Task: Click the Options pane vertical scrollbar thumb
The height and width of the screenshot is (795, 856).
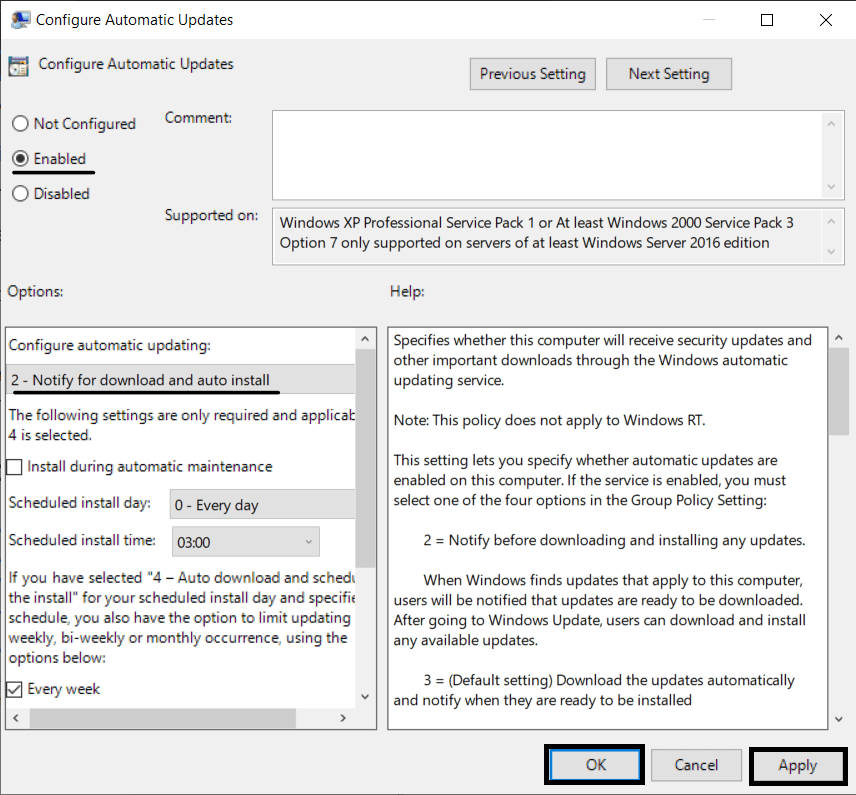Action: (x=365, y=459)
